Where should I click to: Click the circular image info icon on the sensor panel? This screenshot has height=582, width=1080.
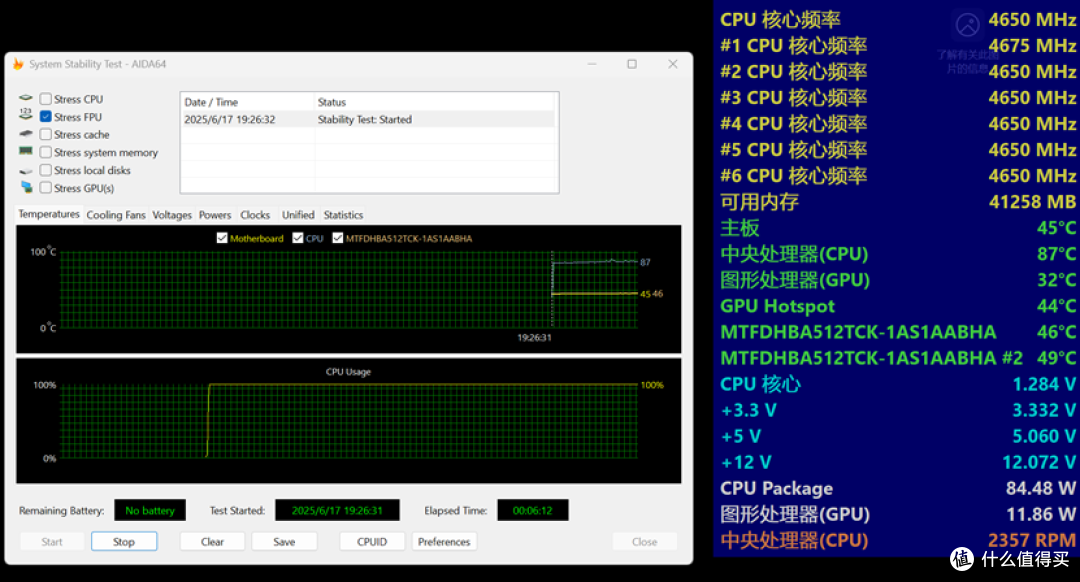tap(968, 25)
